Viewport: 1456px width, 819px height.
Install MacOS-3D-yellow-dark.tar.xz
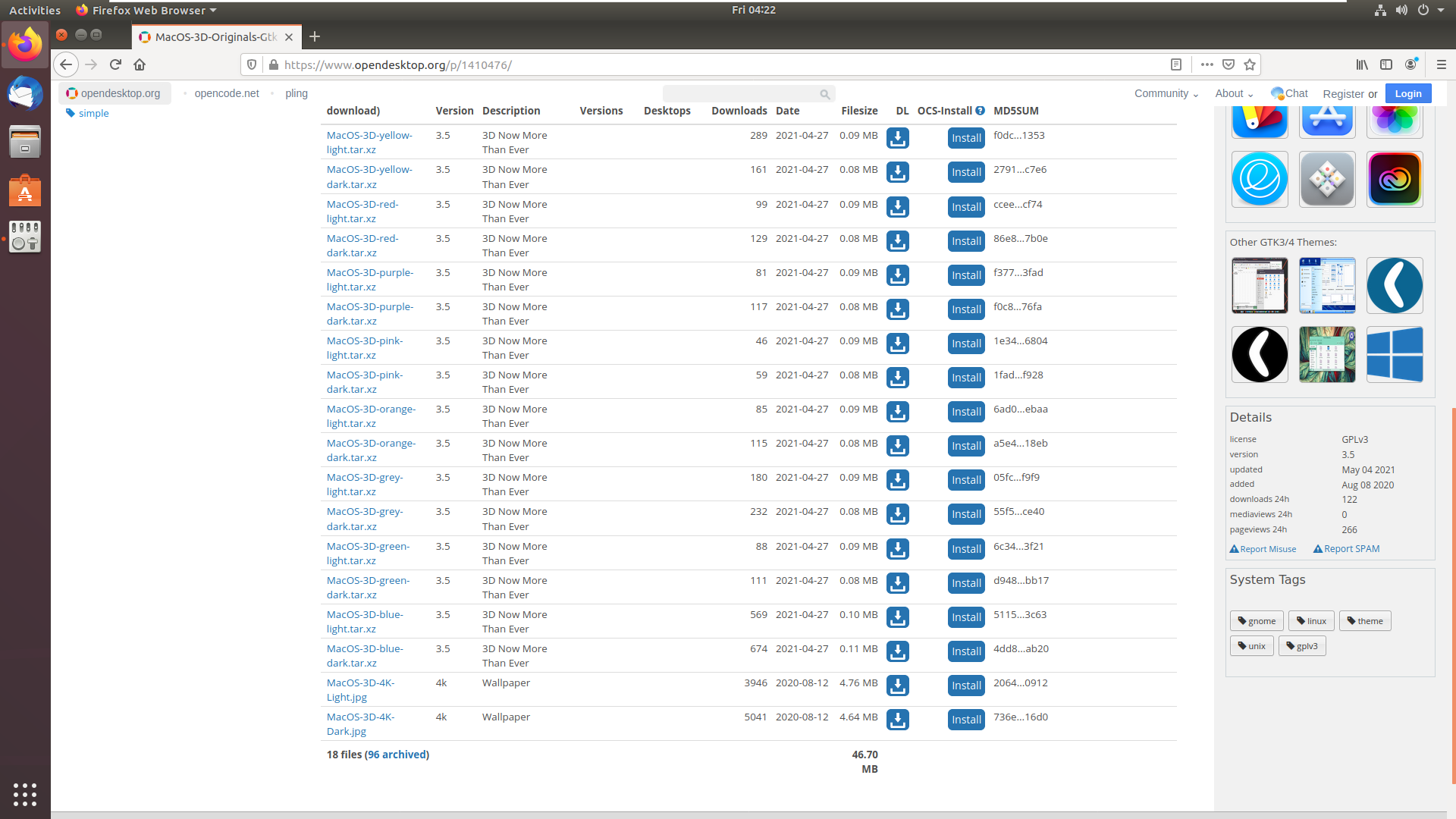tap(966, 172)
